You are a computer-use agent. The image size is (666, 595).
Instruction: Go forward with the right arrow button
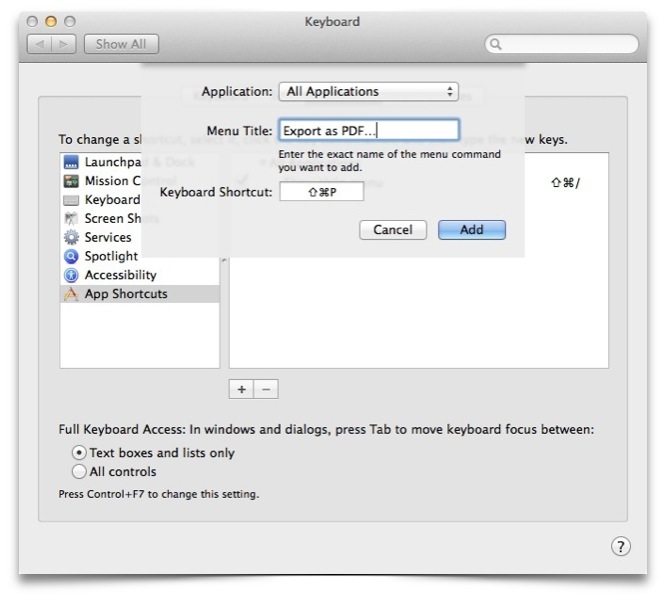coord(64,44)
